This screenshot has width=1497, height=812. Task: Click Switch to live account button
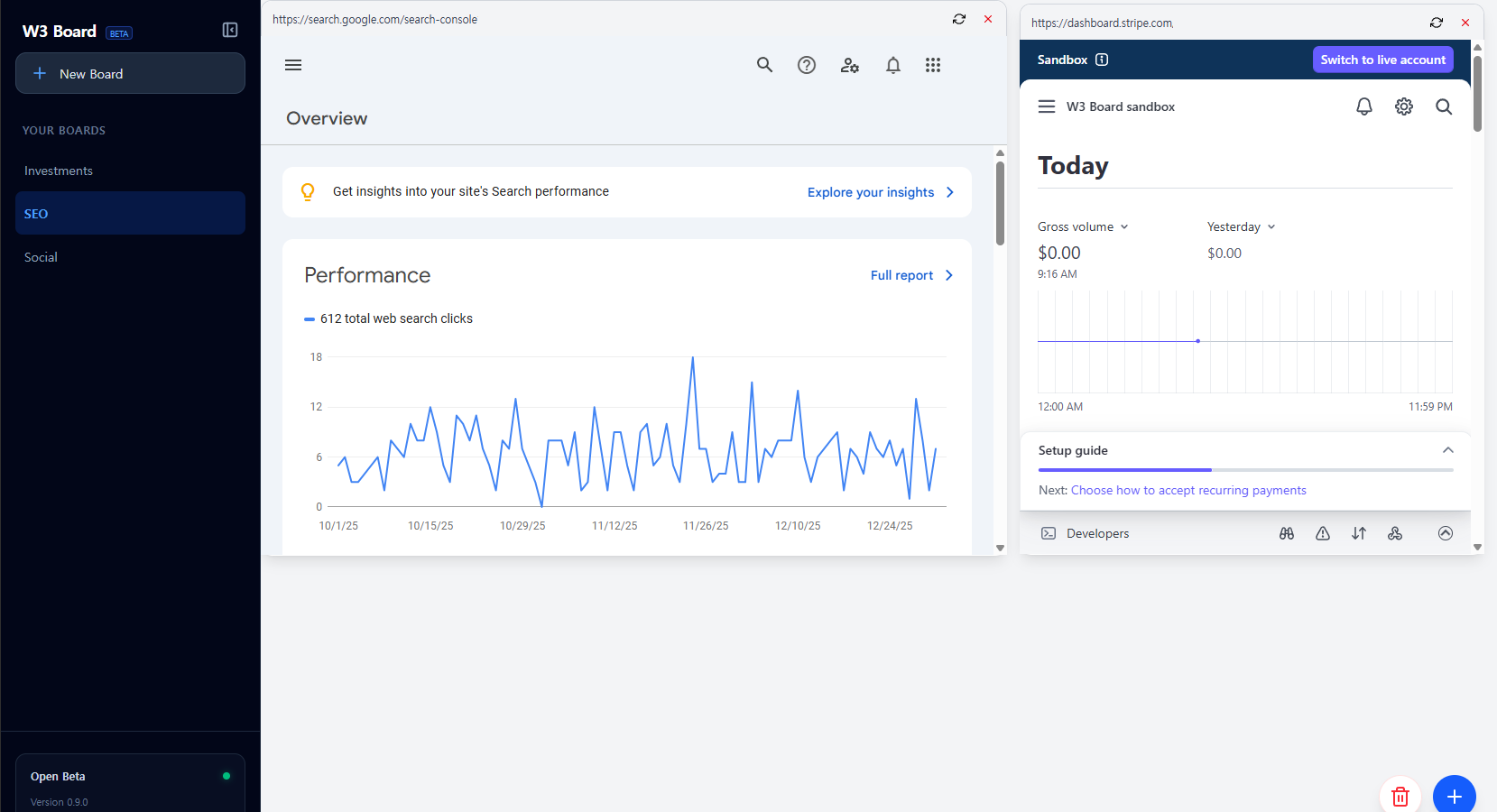click(1382, 60)
